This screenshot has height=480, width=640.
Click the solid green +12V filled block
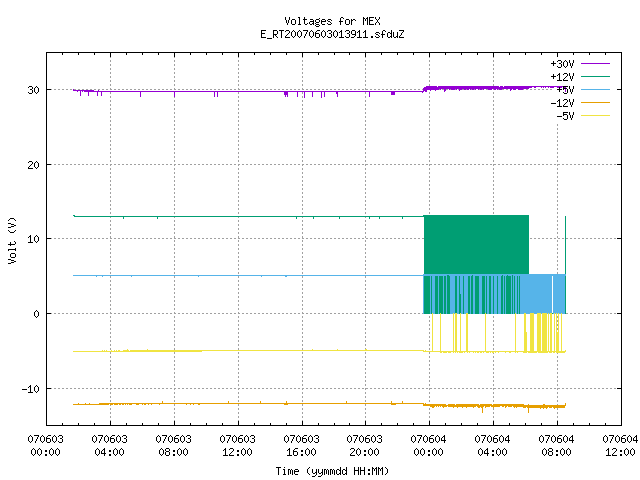(x=476, y=244)
